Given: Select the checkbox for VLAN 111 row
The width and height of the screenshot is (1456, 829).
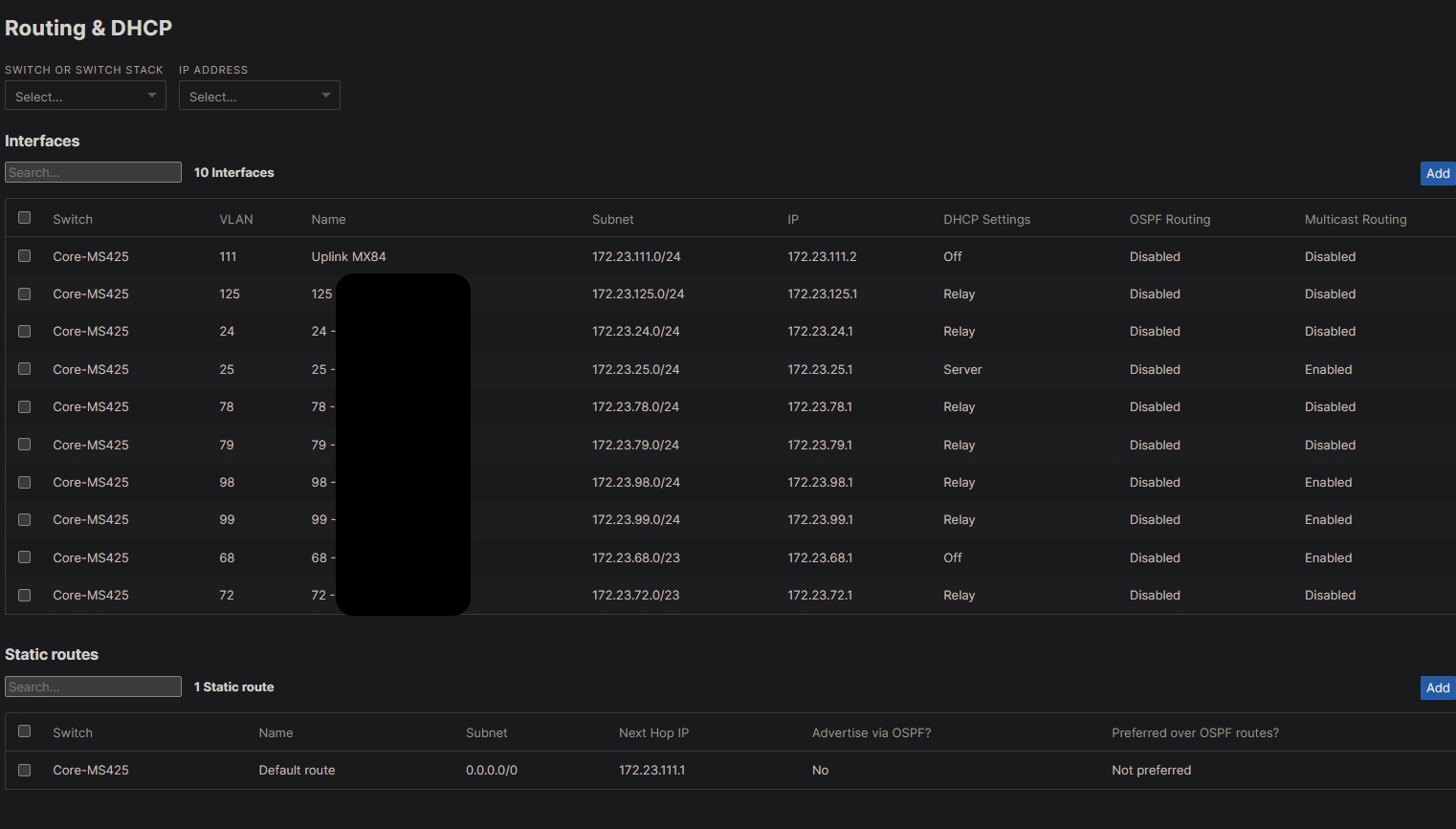Looking at the screenshot, I should (x=24, y=256).
